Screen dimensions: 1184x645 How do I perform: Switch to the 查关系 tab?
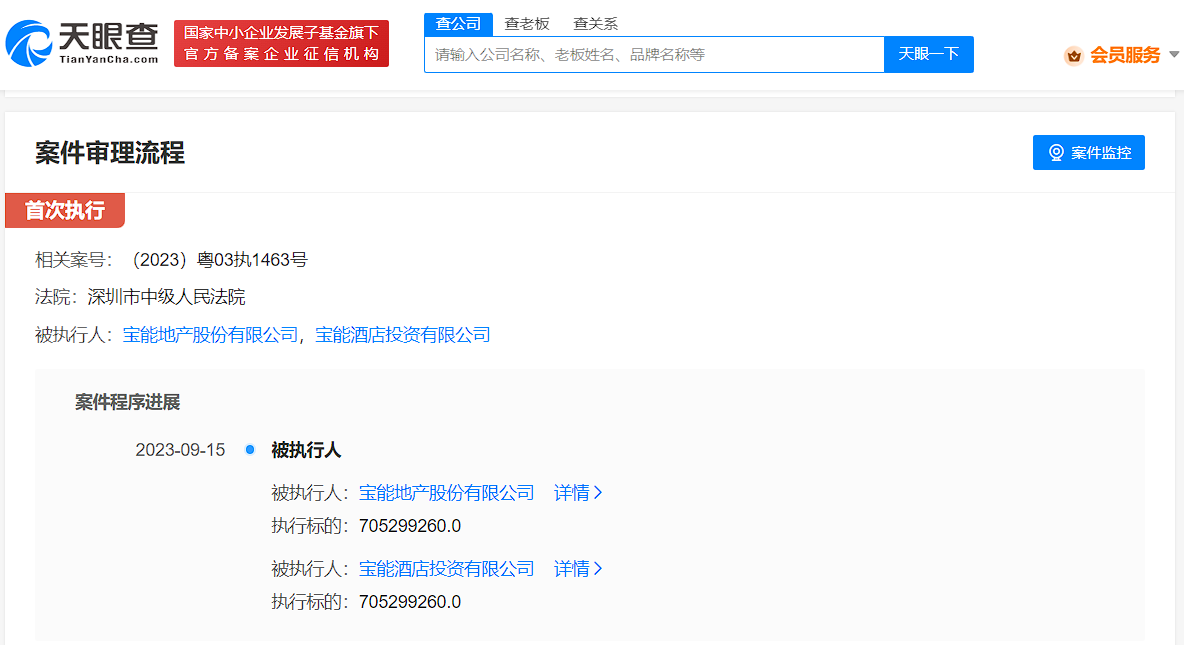click(x=596, y=24)
